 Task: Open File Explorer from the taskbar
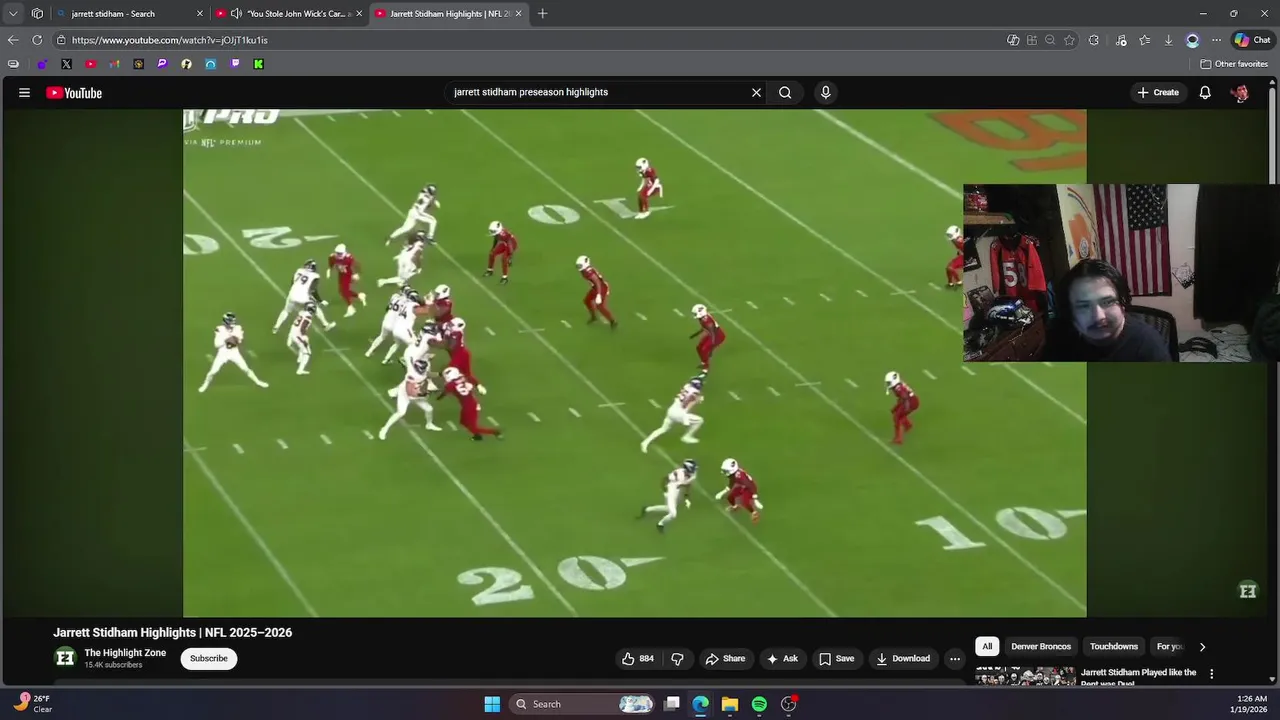[730, 704]
